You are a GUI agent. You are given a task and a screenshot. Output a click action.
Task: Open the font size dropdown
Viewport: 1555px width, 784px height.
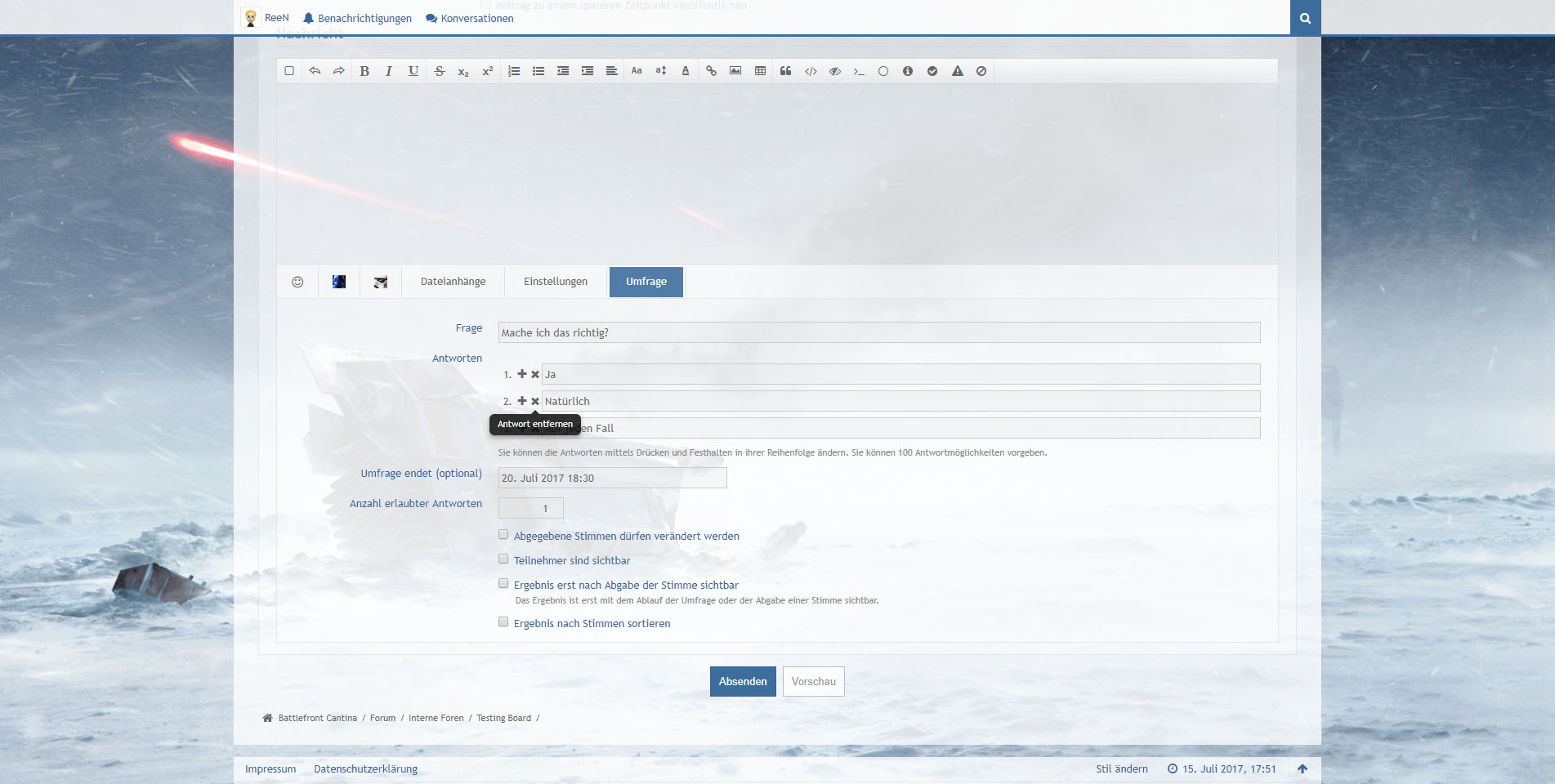click(661, 71)
